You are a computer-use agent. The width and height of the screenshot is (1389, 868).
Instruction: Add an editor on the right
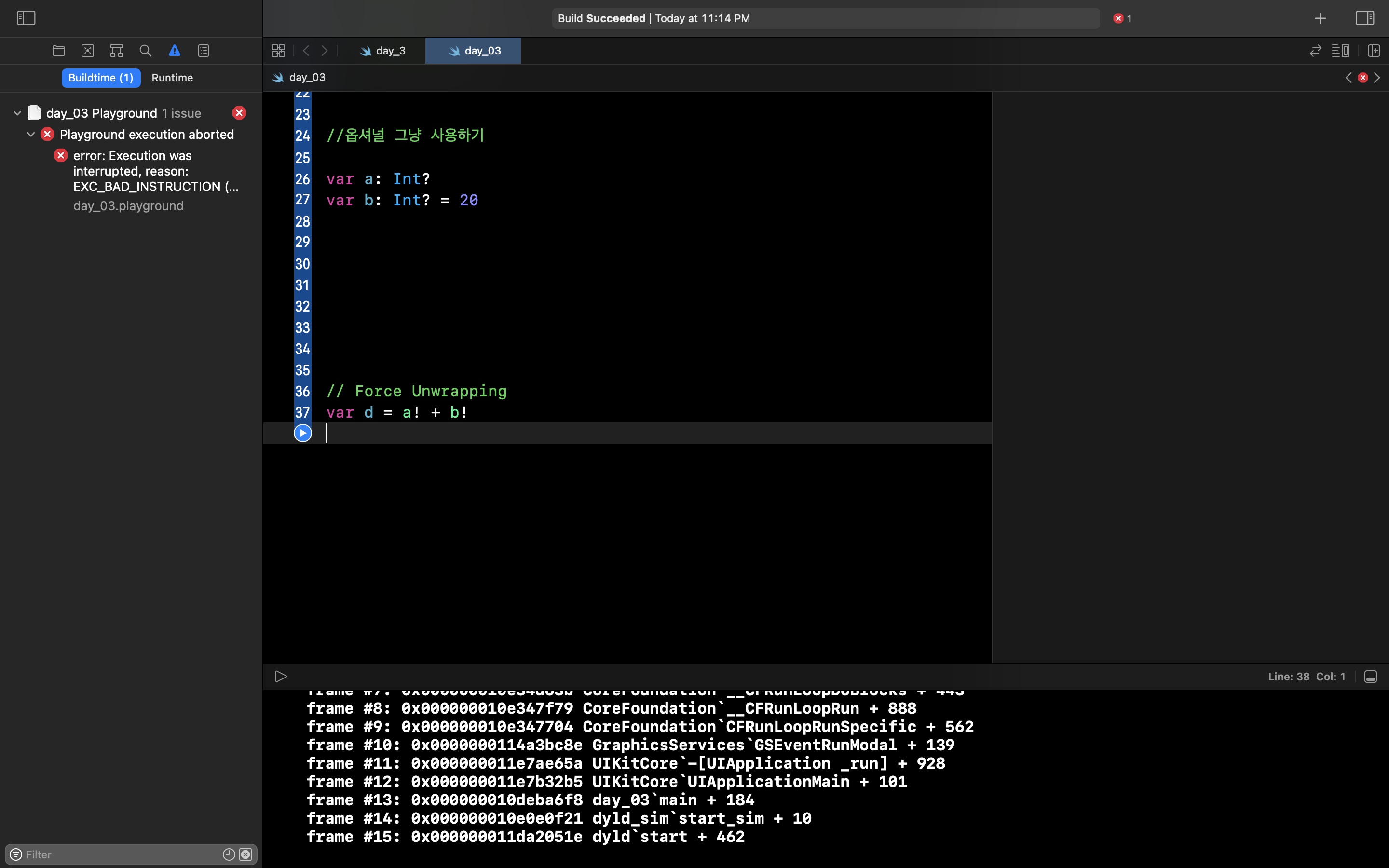point(1374,51)
